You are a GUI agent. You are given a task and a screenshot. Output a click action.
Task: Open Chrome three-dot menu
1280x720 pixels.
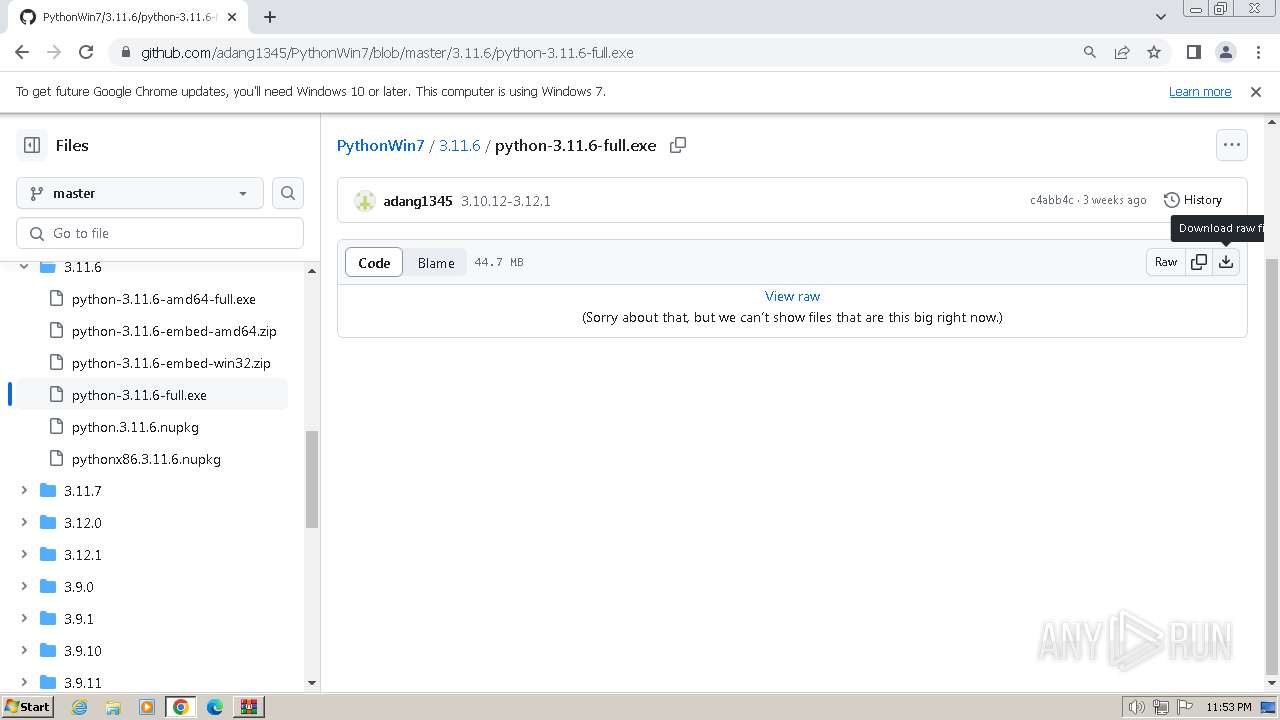(1257, 52)
